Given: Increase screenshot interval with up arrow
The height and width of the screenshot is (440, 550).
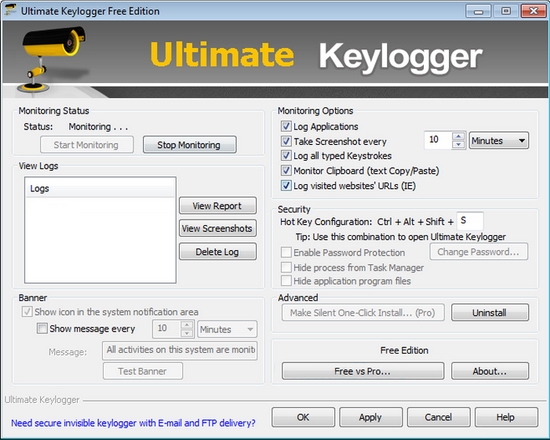Looking at the screenshot, I should pyautogui.click(x=458, y=136).
